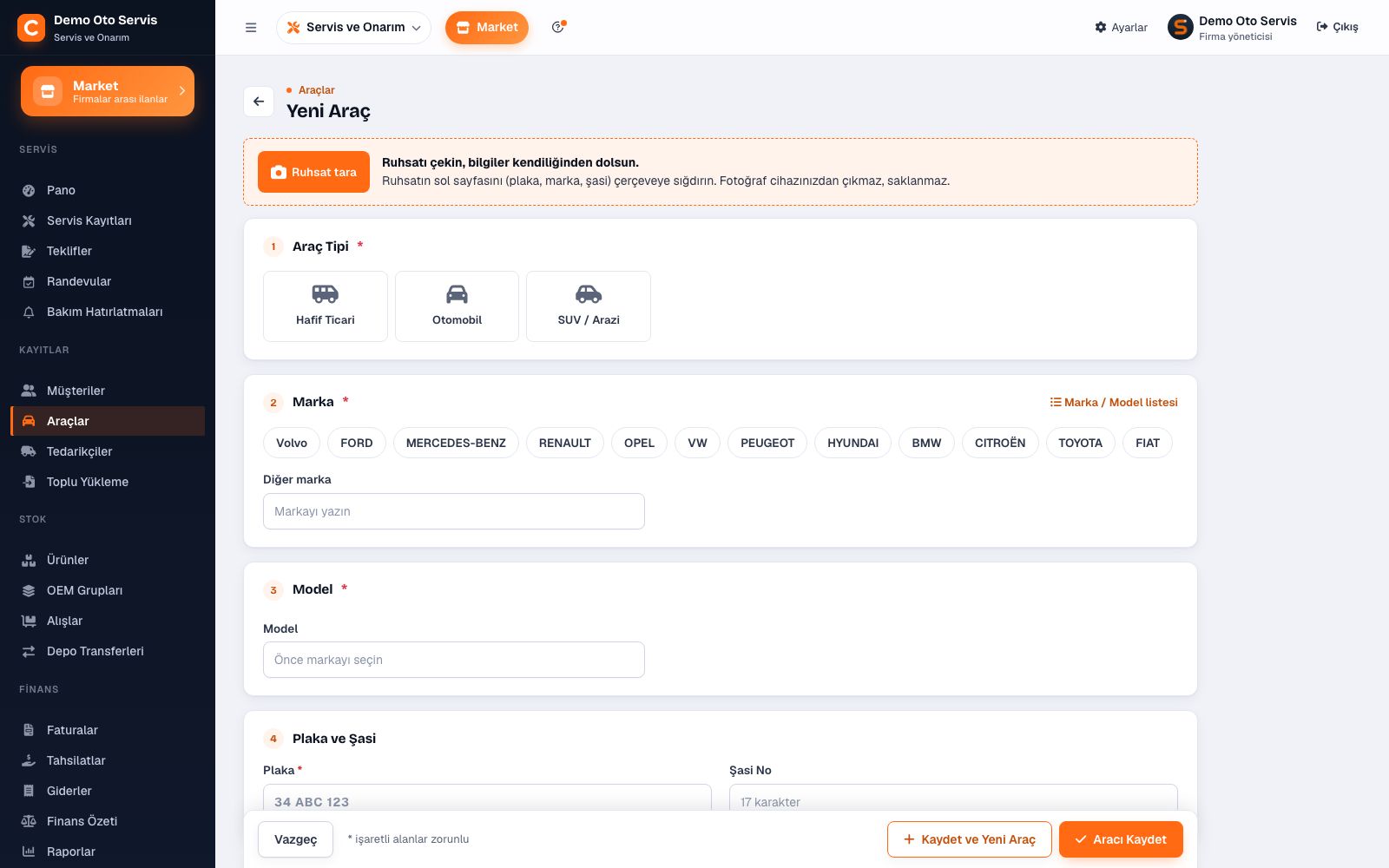Screen dimensions: 1389x868
Task: Open the help question icon with notification dot
Action: [x=558, y=27]
